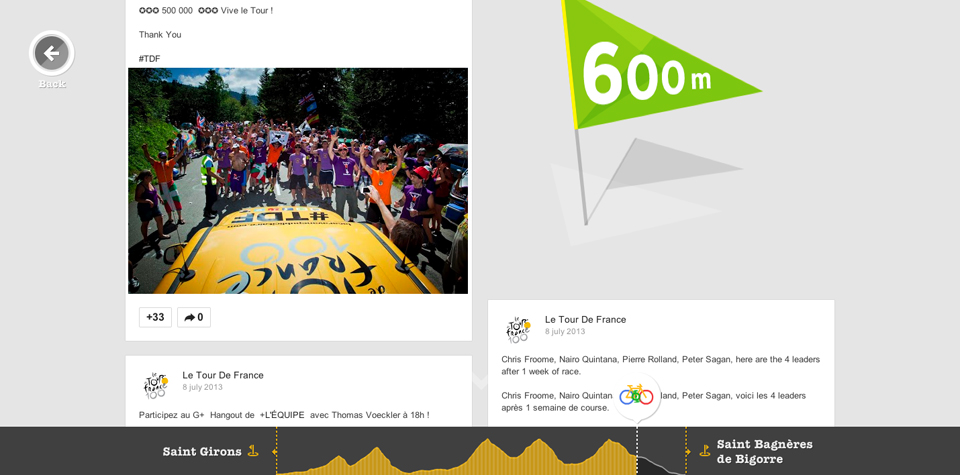Click the Tour de France avatar on the Hangout post
Image resolution: width=960 pixels, height=475 pixels.
click(x=155, y=385)
